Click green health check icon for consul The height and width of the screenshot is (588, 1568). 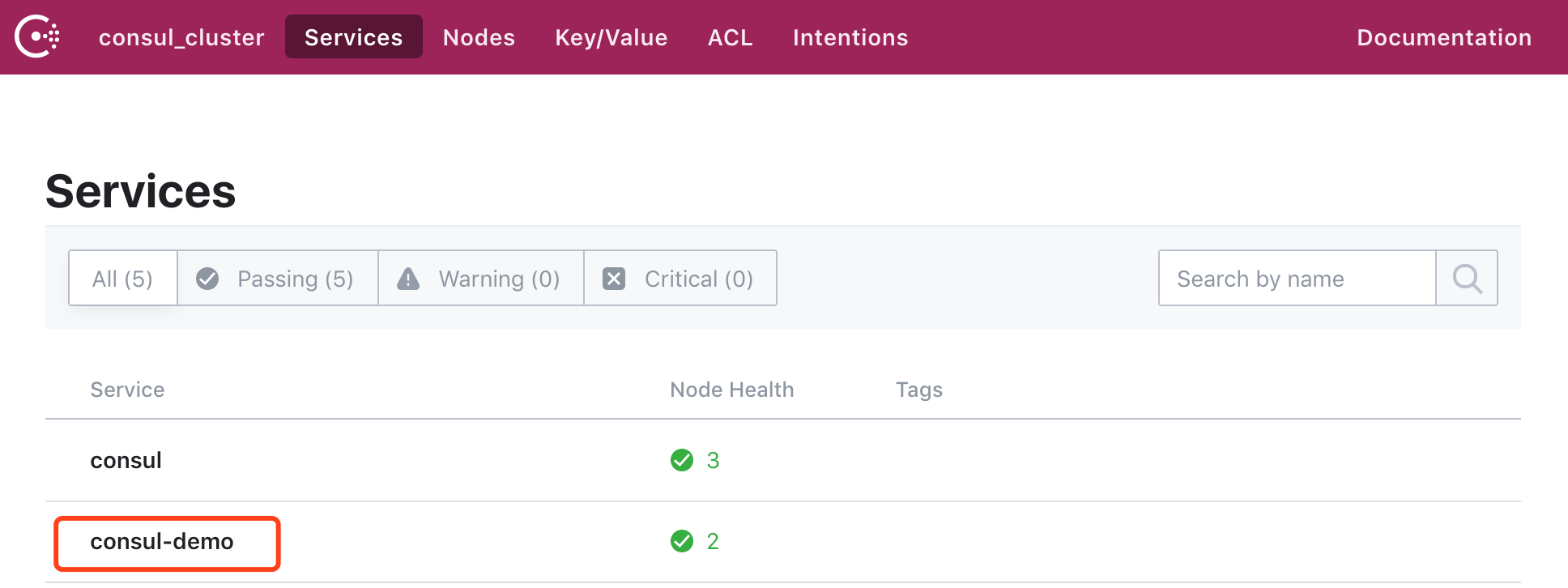tap(682, 460)
